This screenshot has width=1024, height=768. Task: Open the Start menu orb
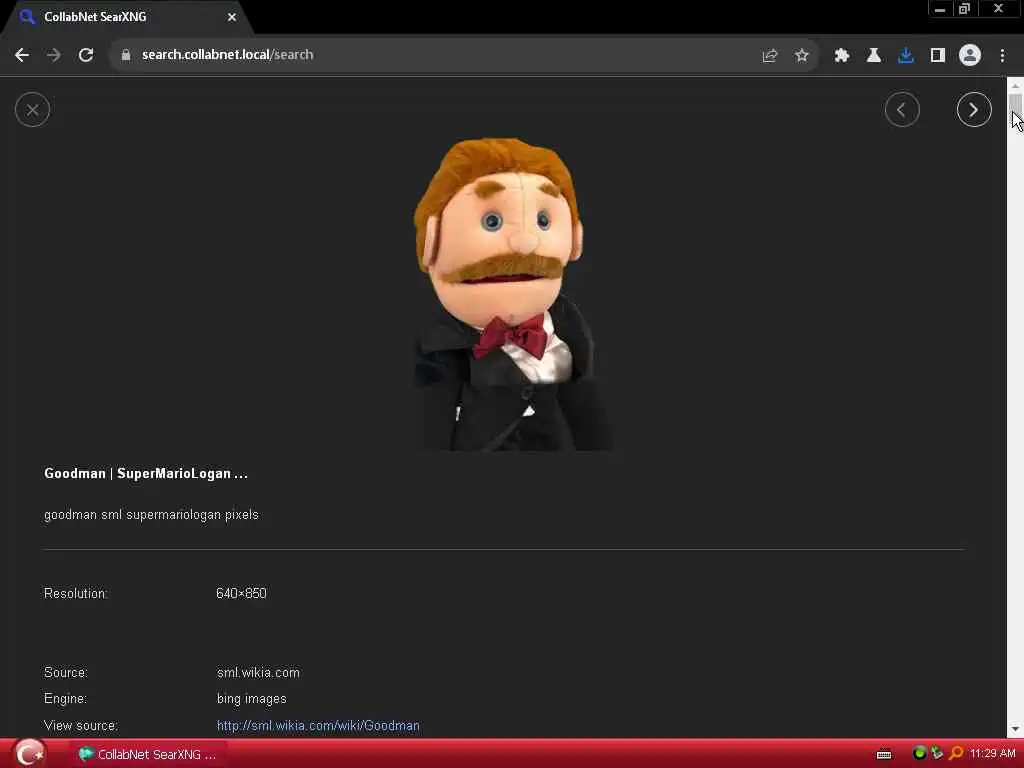(29, 754)
